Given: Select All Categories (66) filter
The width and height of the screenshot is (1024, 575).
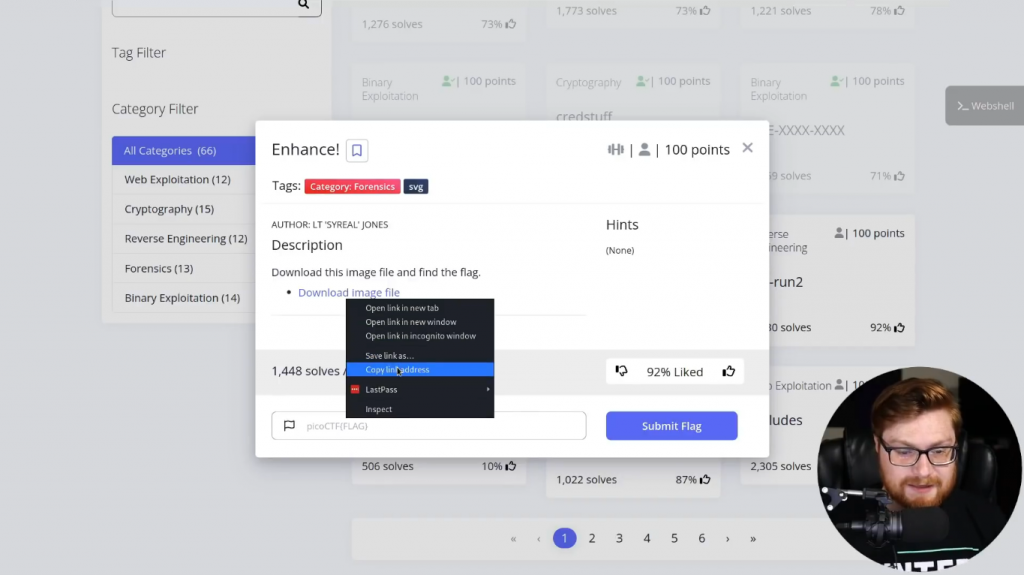Looking at the screenshot, I should tap(184, 150).
